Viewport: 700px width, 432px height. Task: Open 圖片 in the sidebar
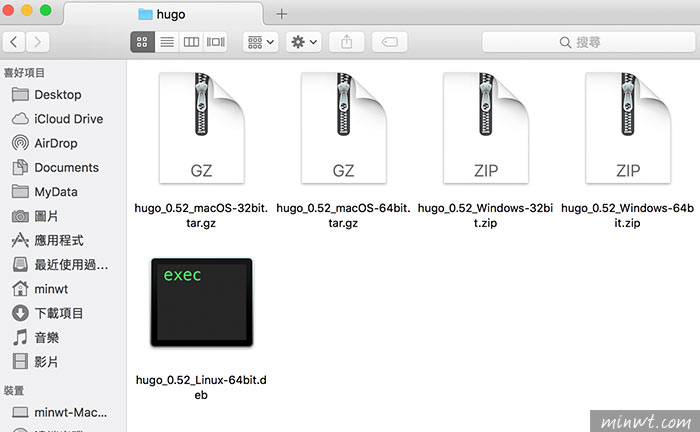point(35,216)
